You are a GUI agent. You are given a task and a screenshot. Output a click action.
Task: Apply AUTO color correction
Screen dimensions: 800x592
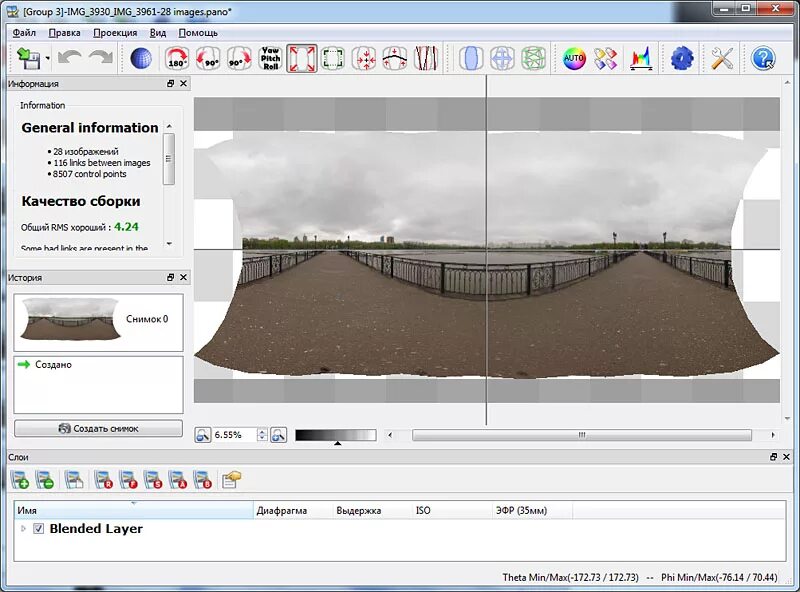point(574,58)
